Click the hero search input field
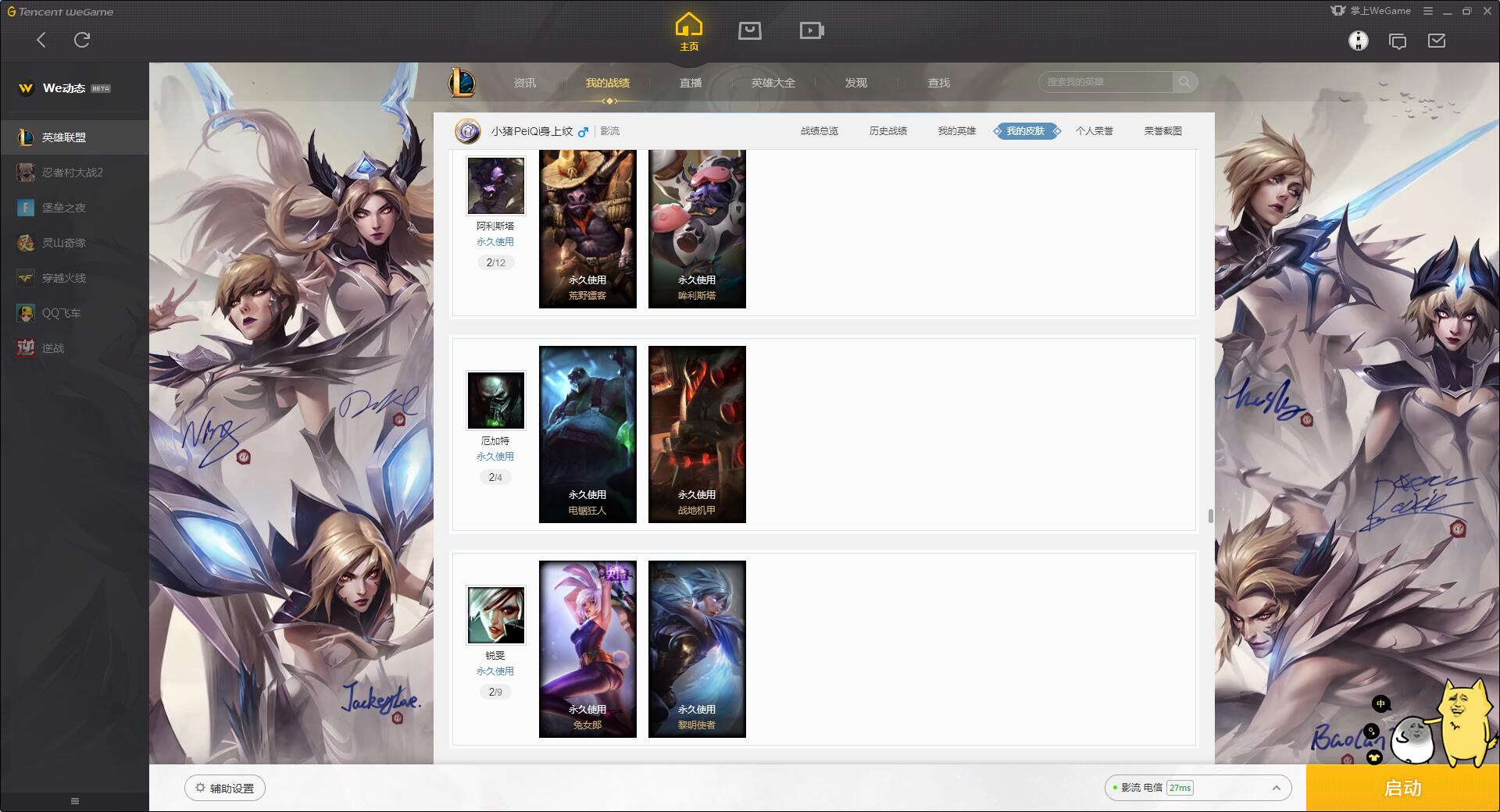The height and width of the screenshot is (812, 1500). pos(1106,82)
